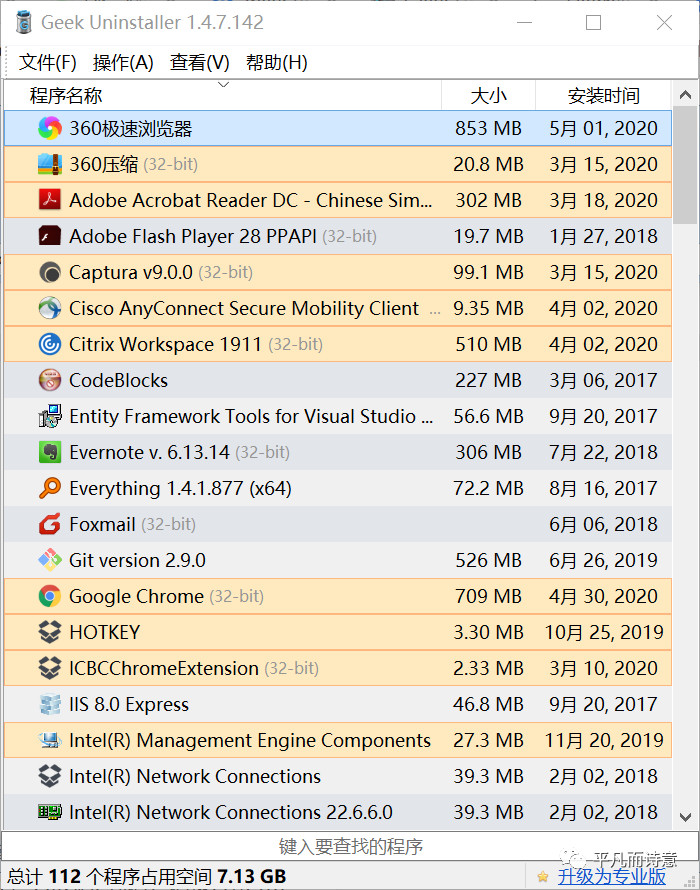This screenshot has width=700, height=890.
Task: Click the 510 MB size value
Action: click(488, 344)
